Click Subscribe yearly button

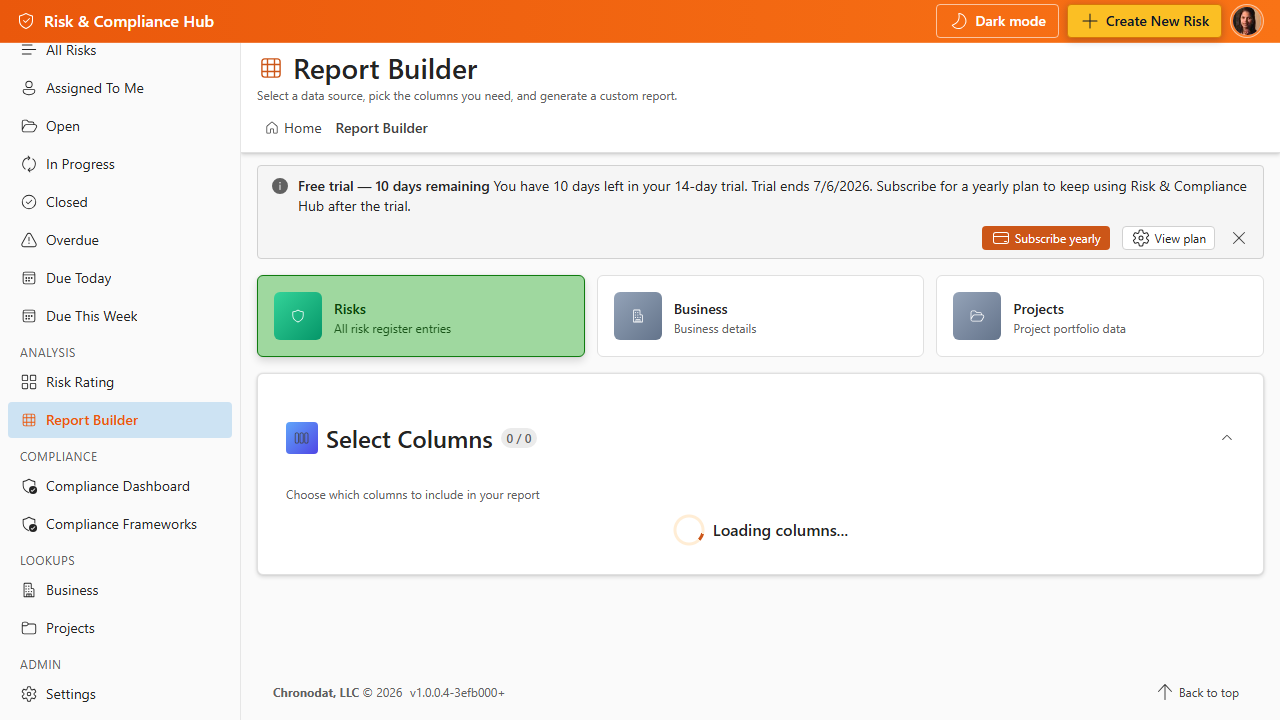(1046, 238)
